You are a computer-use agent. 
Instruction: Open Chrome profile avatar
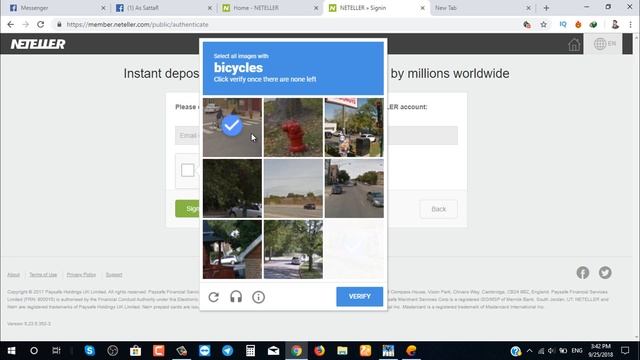tap(615, 24)
